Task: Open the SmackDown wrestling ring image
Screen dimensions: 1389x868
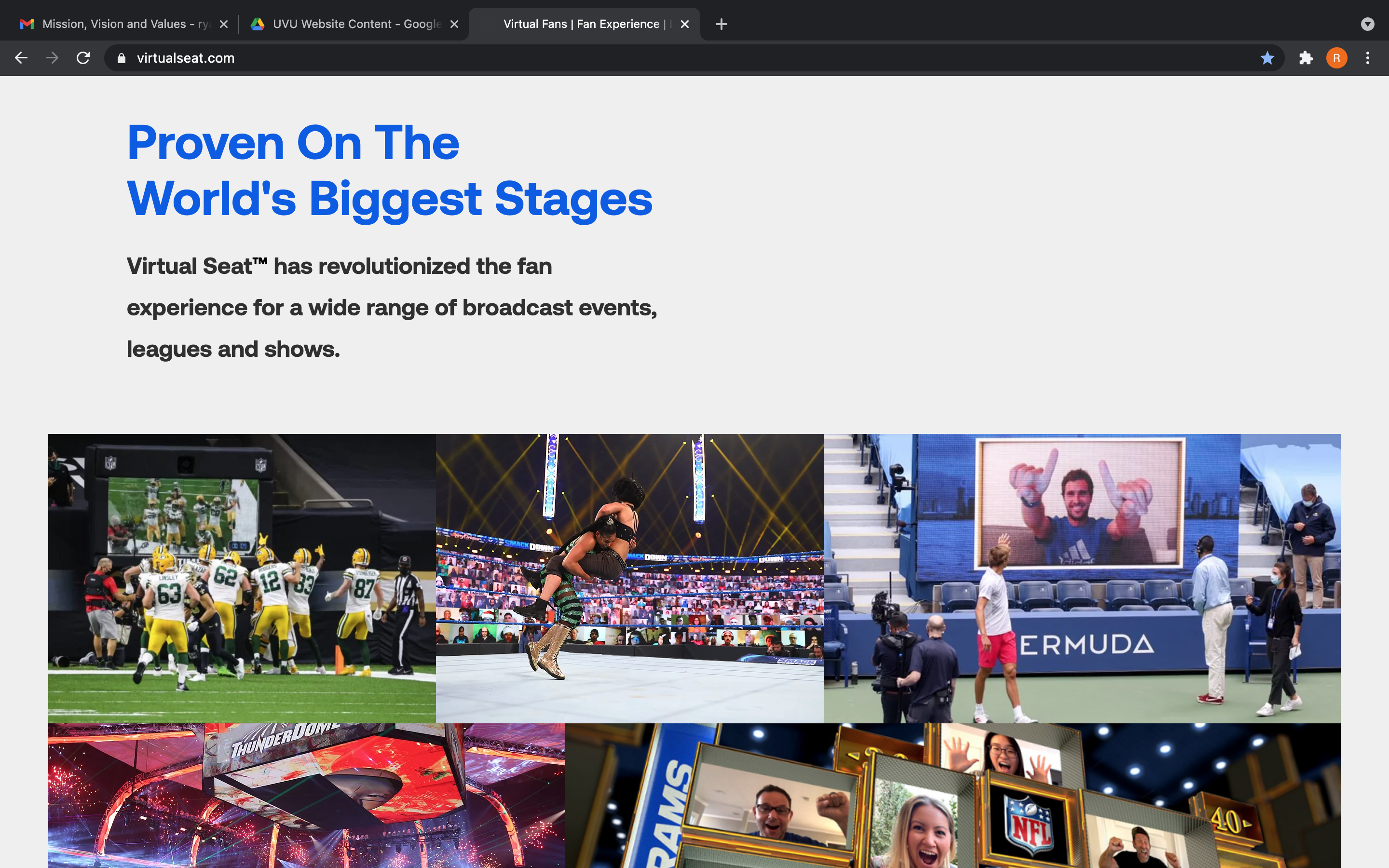Action: (630, 578)
